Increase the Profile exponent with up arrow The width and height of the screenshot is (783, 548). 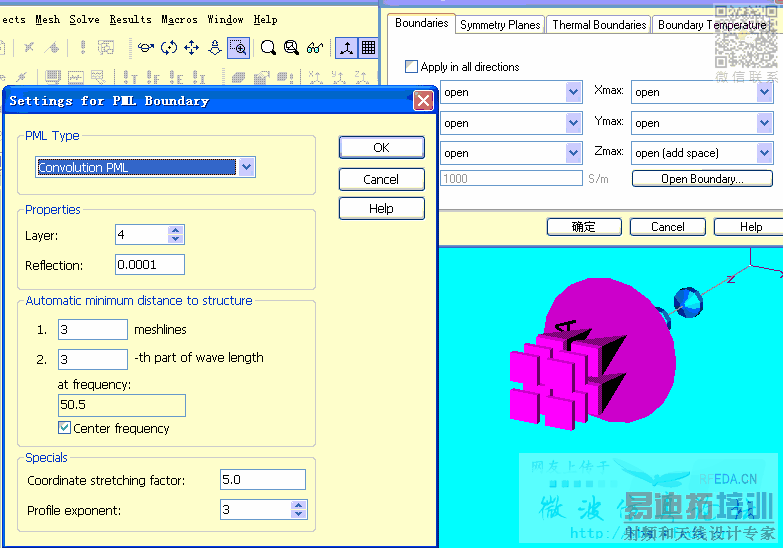pyautogui.click(x=299, y=505)
